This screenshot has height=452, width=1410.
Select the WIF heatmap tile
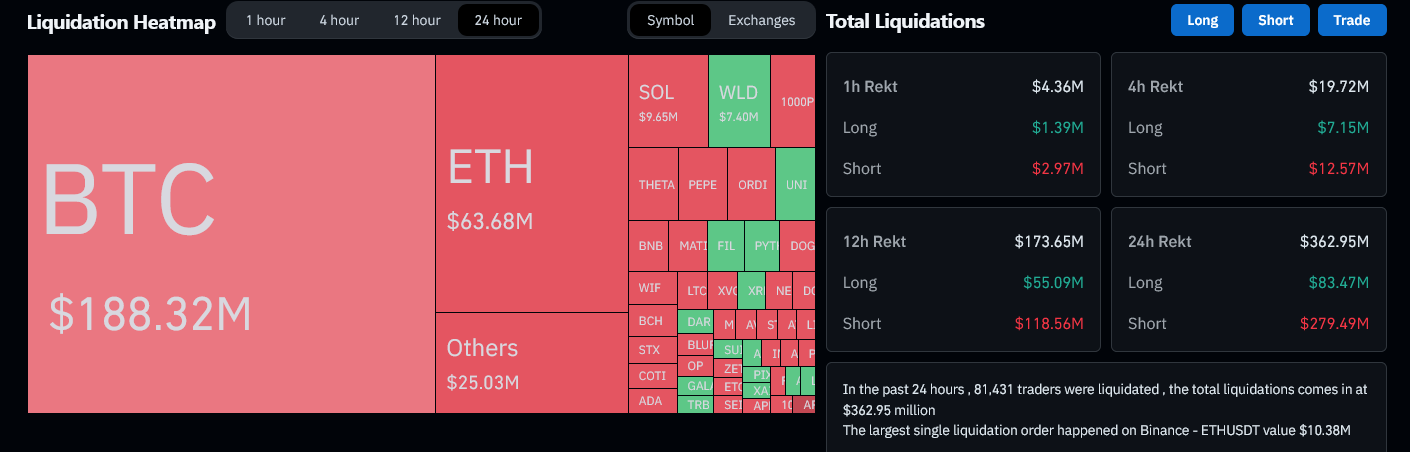[x=653, y=288]
